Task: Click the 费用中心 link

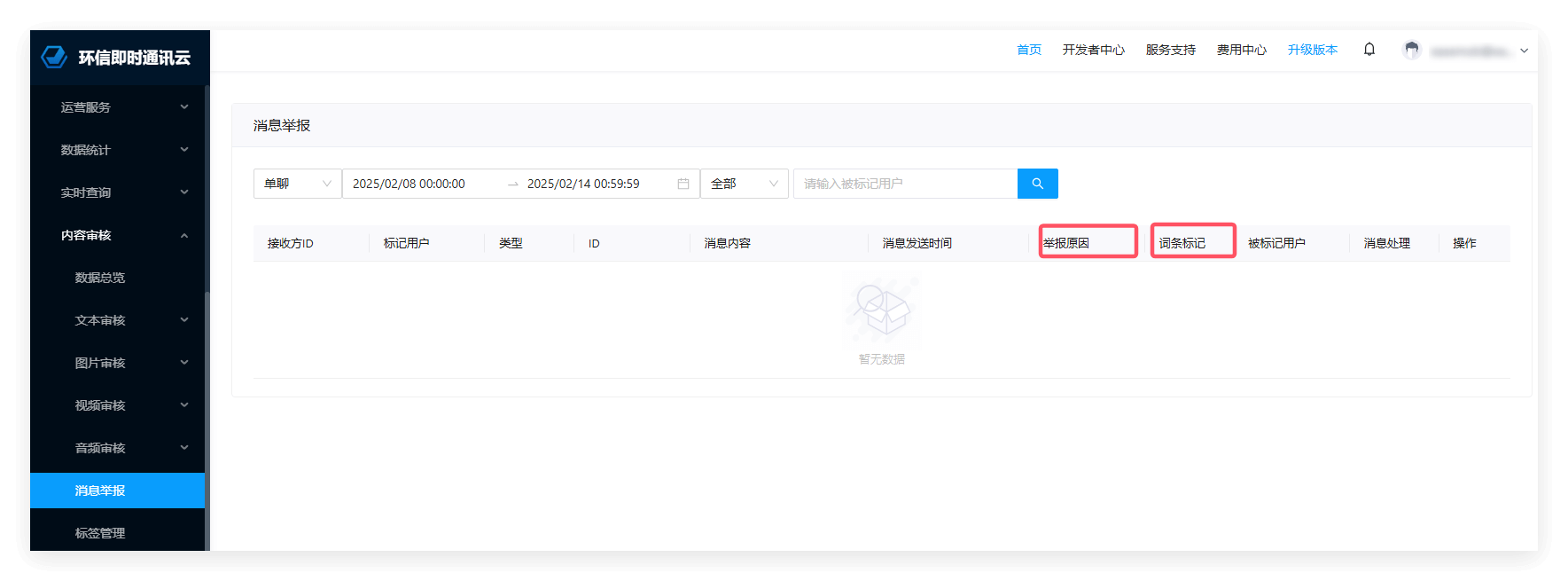Action: (1241, 50)
